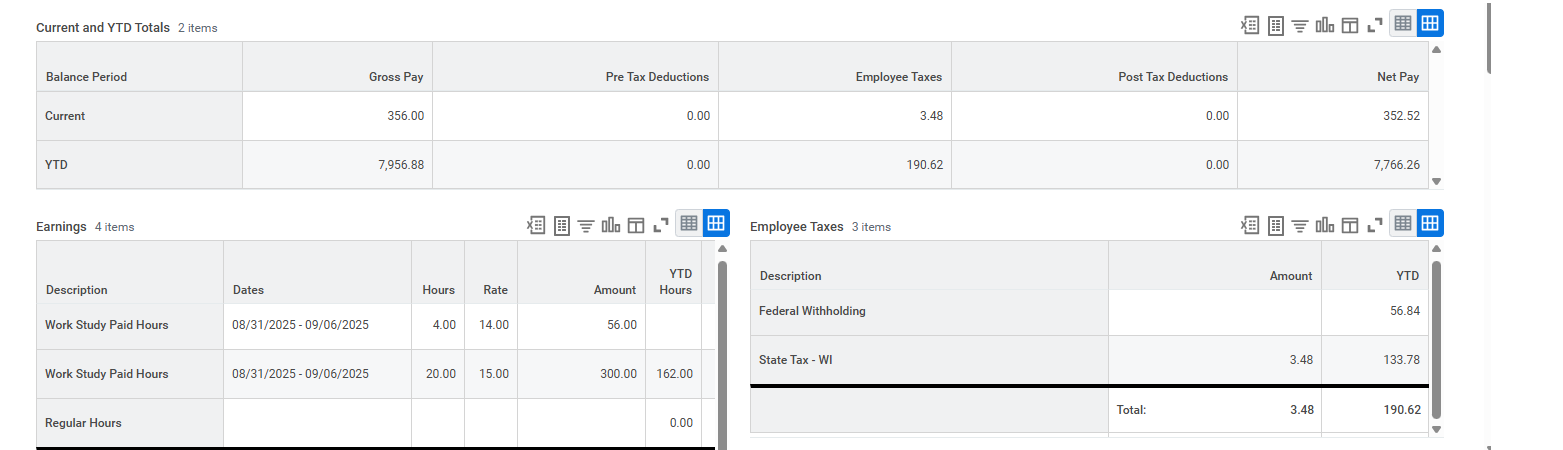Click up arrow of Earnings table scrollbar

(723, 248)
